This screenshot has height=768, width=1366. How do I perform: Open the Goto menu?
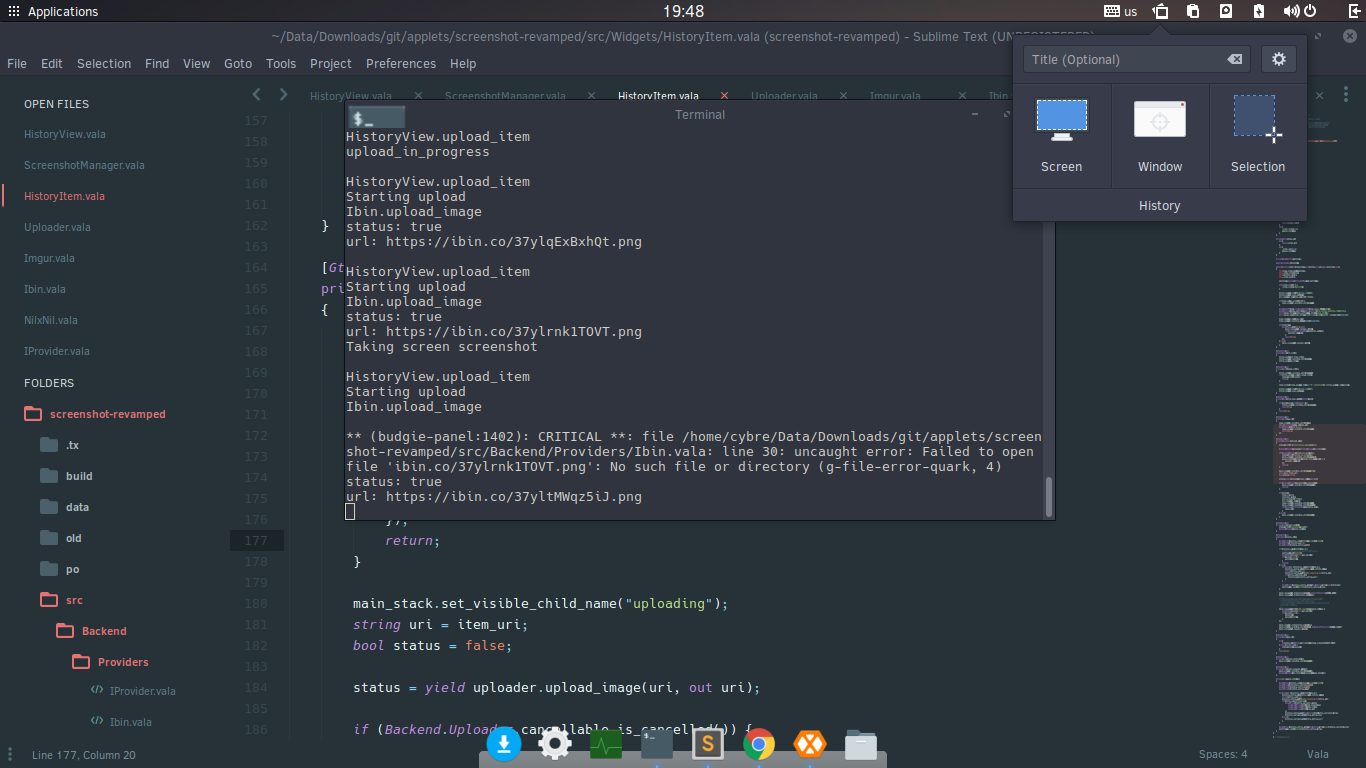click(238, 63)
